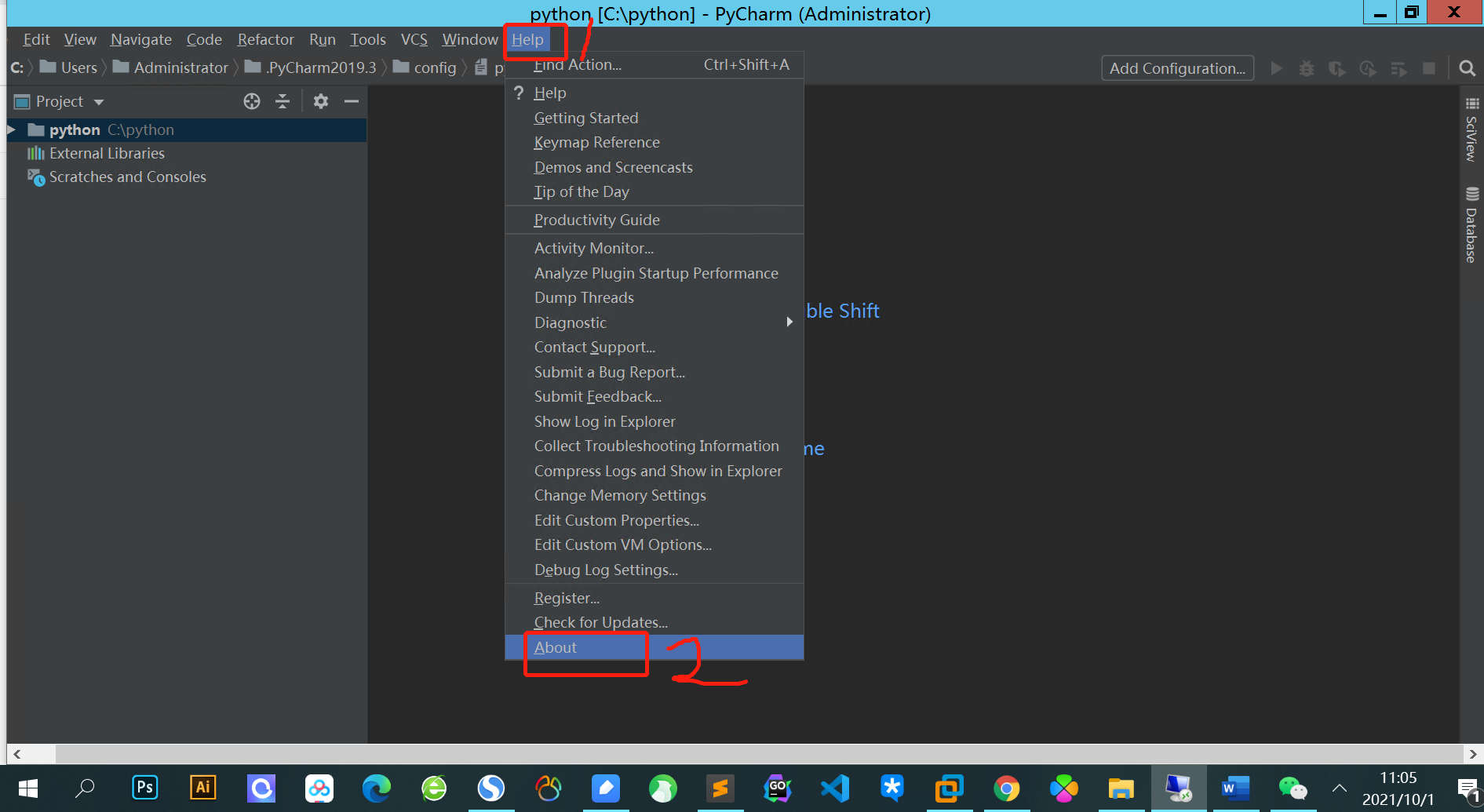Open the Tools menu
The image size is (1484, 812).
368,39
